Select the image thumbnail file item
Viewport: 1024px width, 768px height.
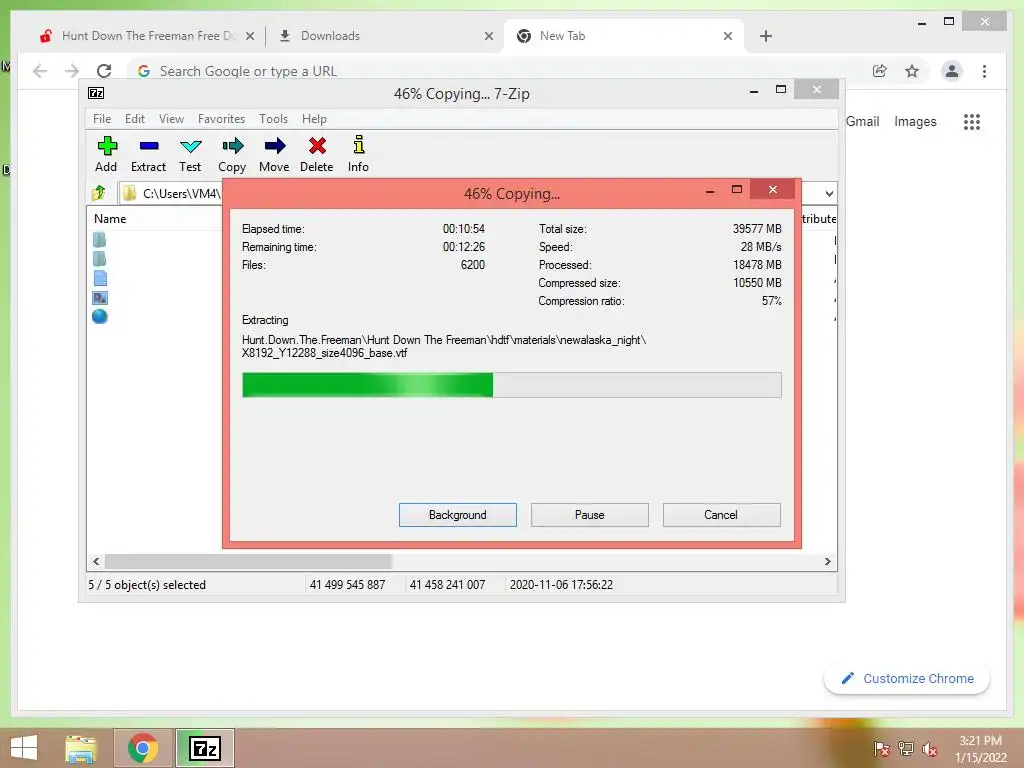[x=100, y=298]
